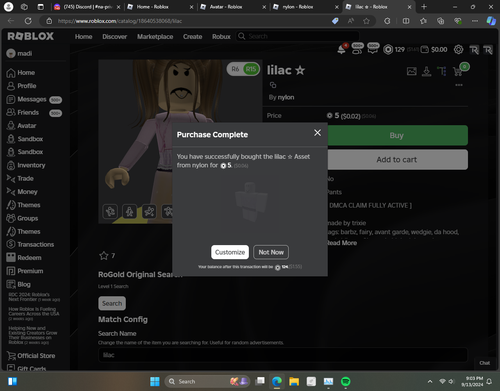Screen dimensions: 500x391
Task: Open a new browser tab
Action: click(x=424, y=7)
